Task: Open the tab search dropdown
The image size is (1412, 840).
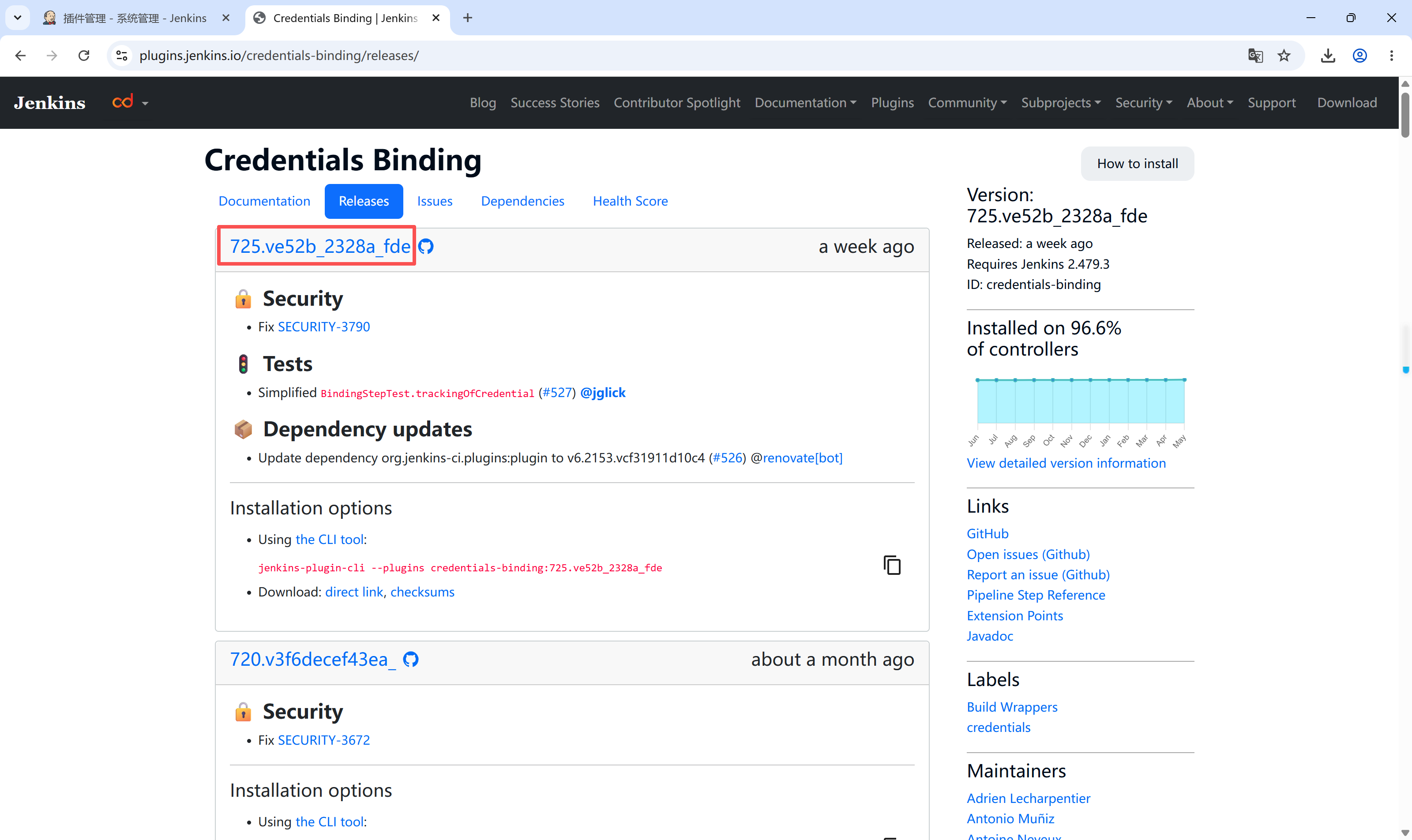Action: click(x=18, y=18)
